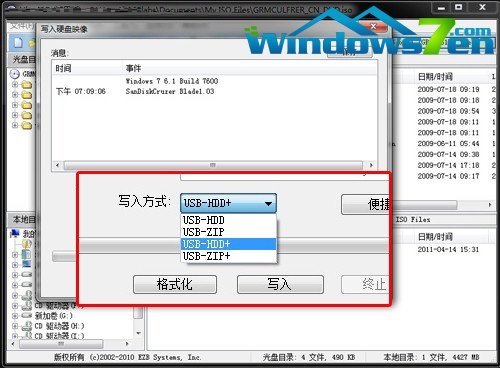Select the row dated 2009-06-11 05:44
Image resolution: width=500 pixels, height=368 pixels.
pos(448,143)
